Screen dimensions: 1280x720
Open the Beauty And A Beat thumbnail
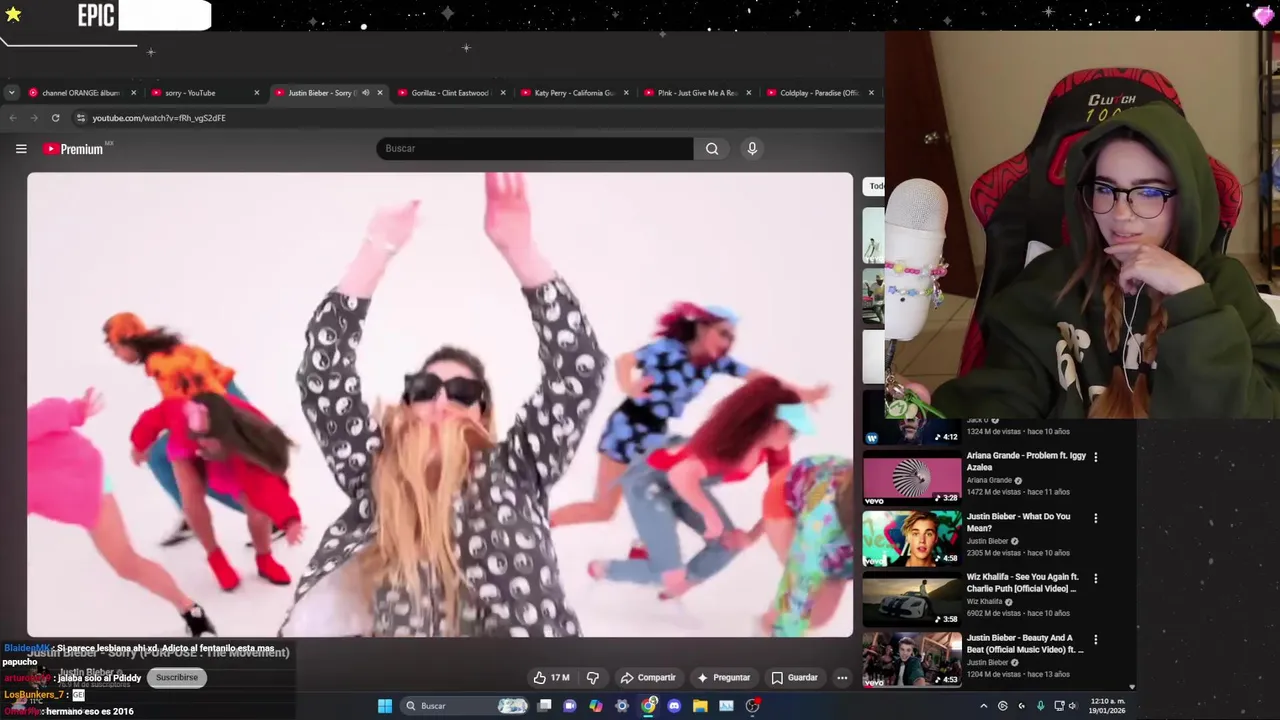[912, 659]
